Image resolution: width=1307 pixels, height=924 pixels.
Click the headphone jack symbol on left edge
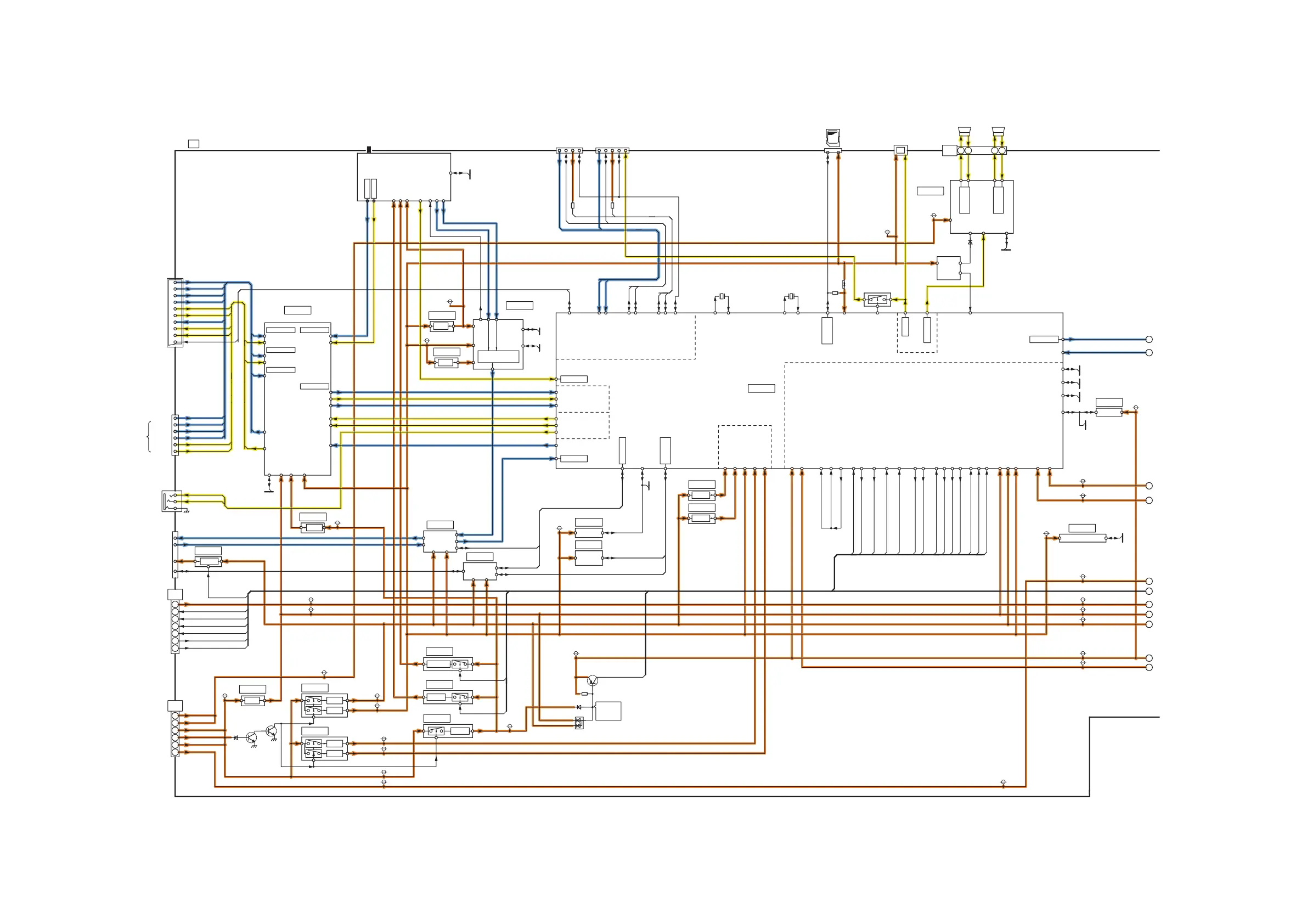pyautogui.click(x=172, y=501)
